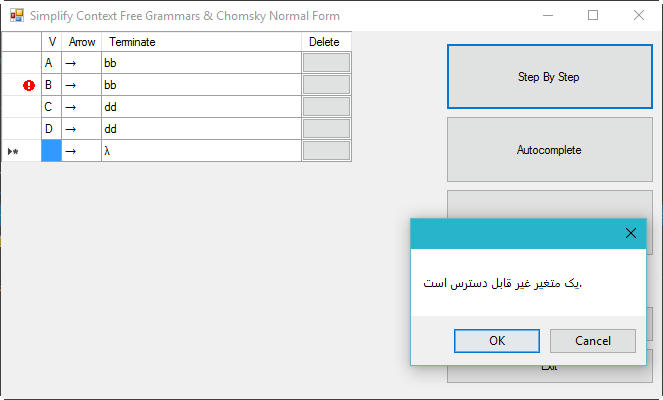Viewport: 663px width, 400px height.
Task: Click the Autocomplete button
Action: click(x=550, y=150)
